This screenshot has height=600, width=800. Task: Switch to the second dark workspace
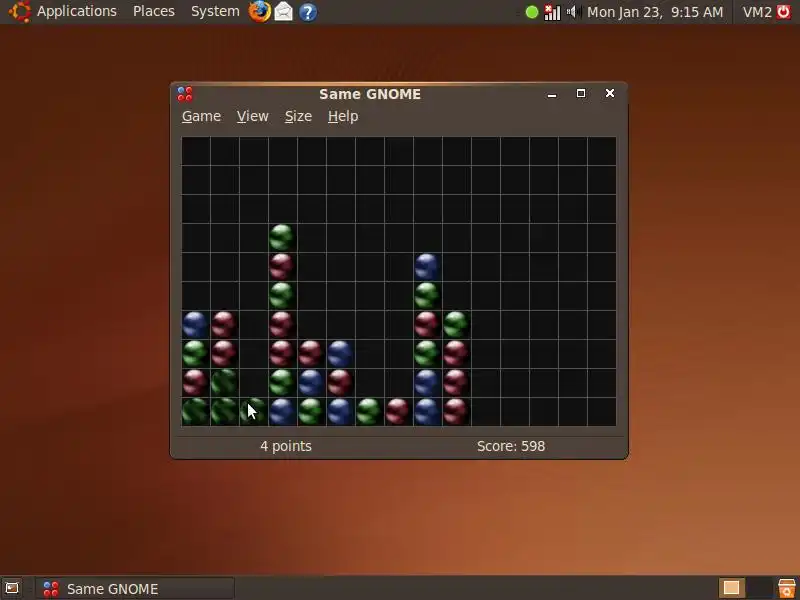click(758, 588)
